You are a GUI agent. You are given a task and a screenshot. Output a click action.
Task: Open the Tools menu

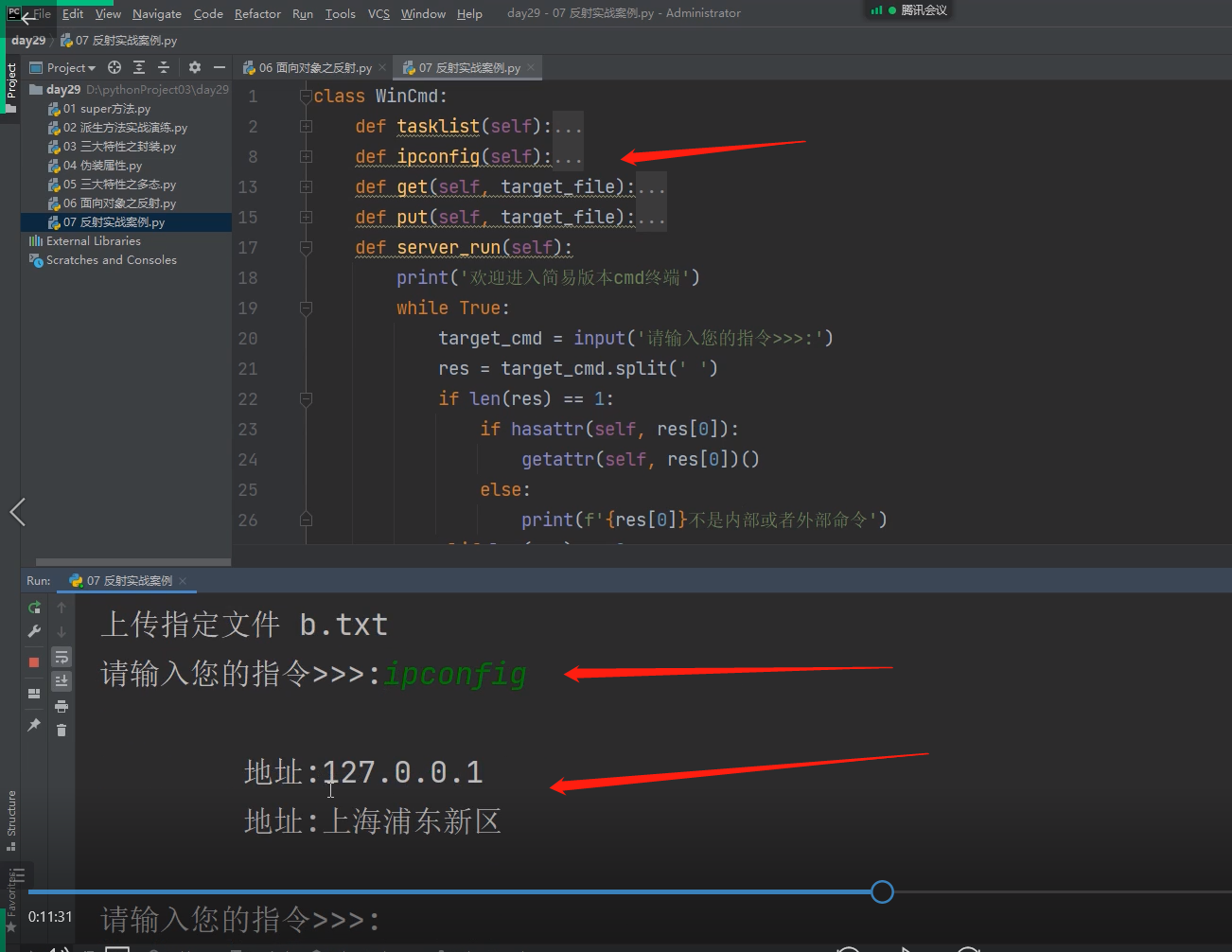[341, 13]
